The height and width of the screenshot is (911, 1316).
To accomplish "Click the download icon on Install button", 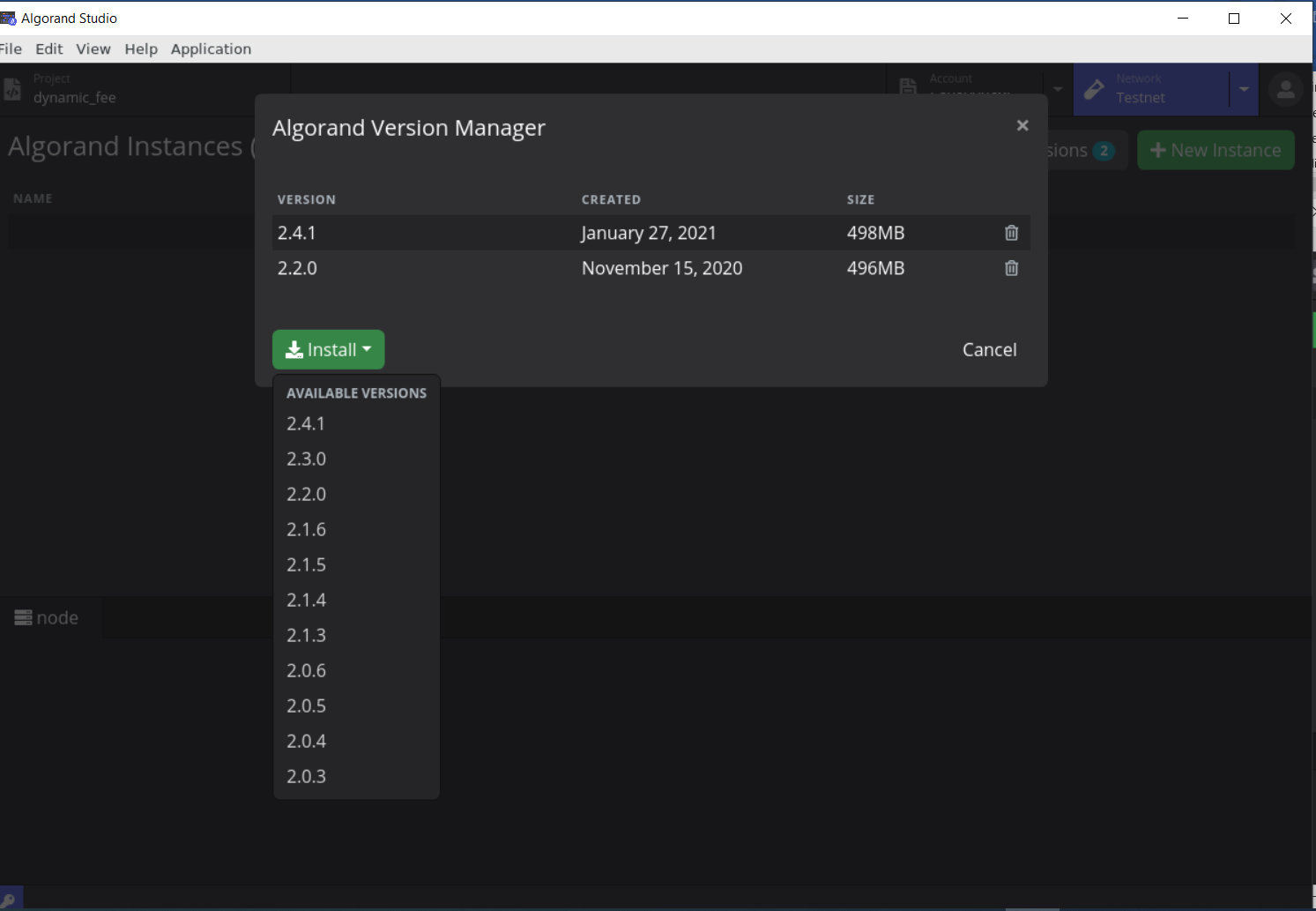I will pyautogui.click(x=293, y=349).
